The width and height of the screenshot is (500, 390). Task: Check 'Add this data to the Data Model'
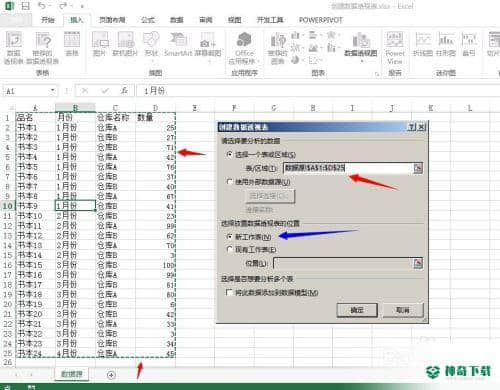point(229,293)
